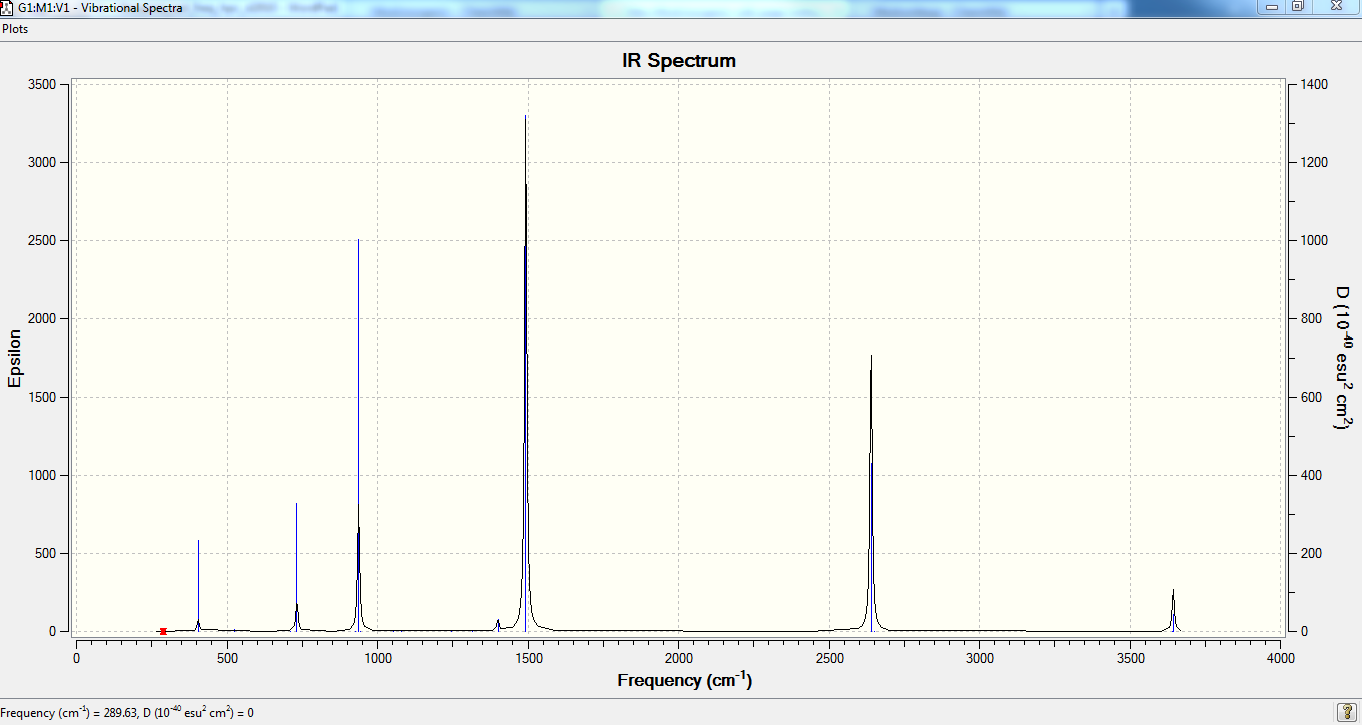Screen dimensions: 1362x725
Task: Click the 4000 tick label on frequency axis
Action: coord(1281,658)
